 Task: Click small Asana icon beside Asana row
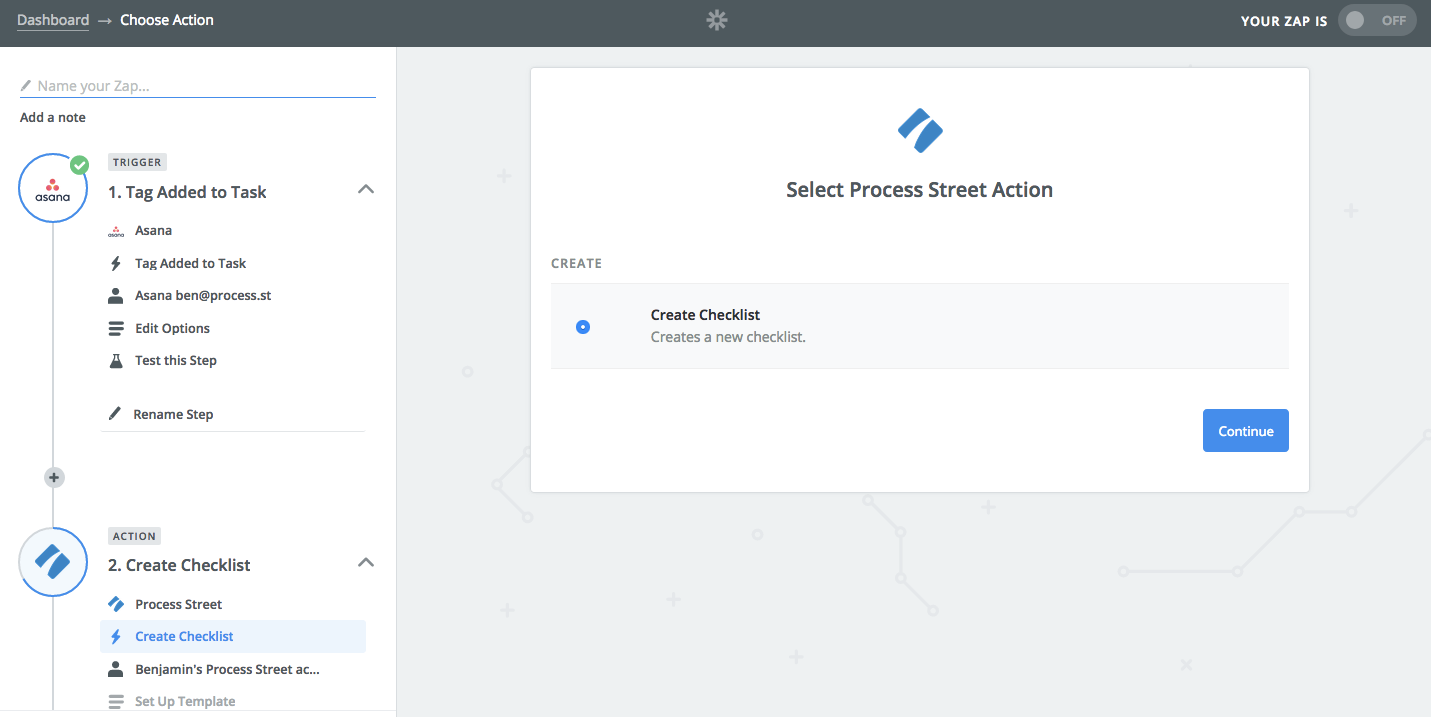click(116, 231)
